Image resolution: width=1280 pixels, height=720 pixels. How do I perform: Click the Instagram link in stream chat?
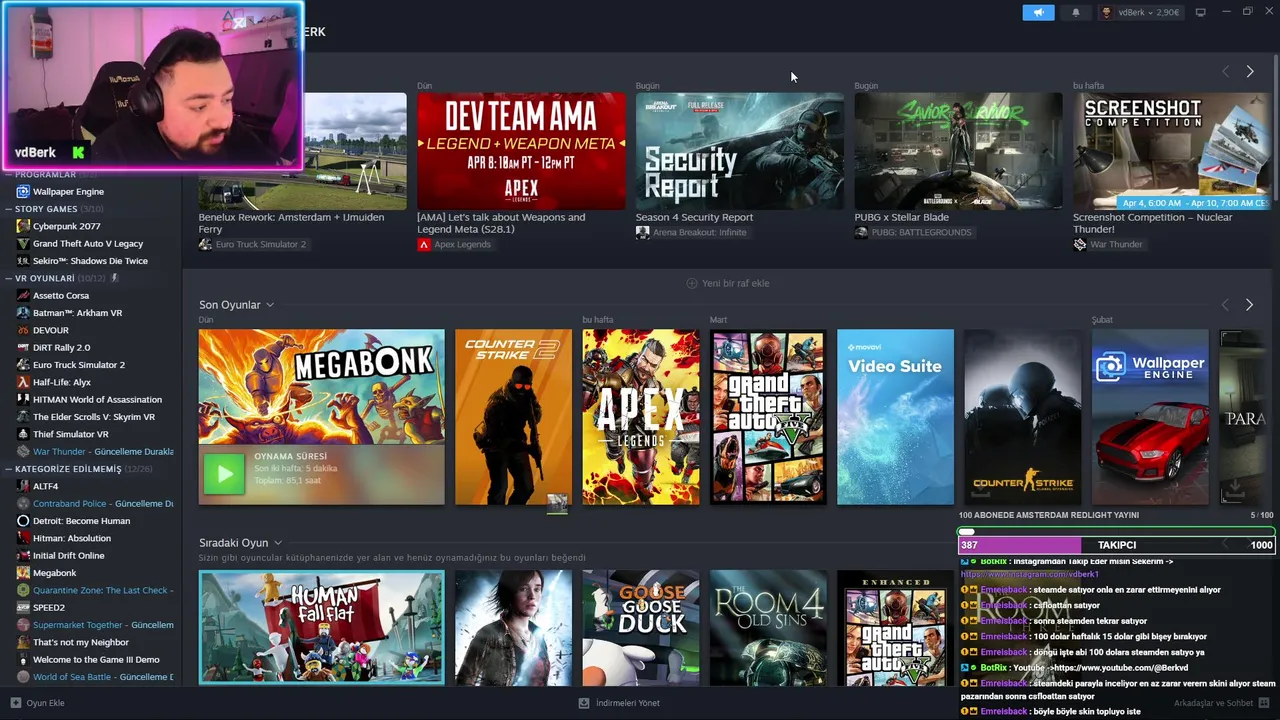point(1029,575)
